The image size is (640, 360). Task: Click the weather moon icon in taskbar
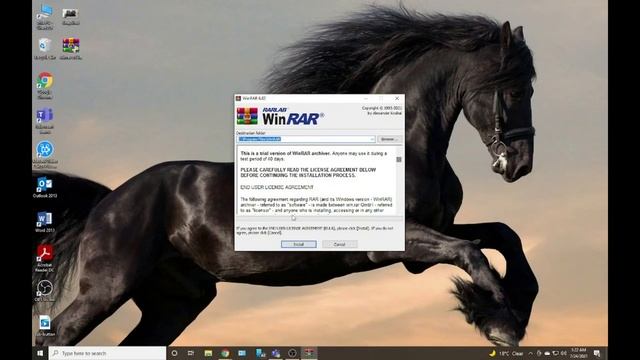click(492, 353)
